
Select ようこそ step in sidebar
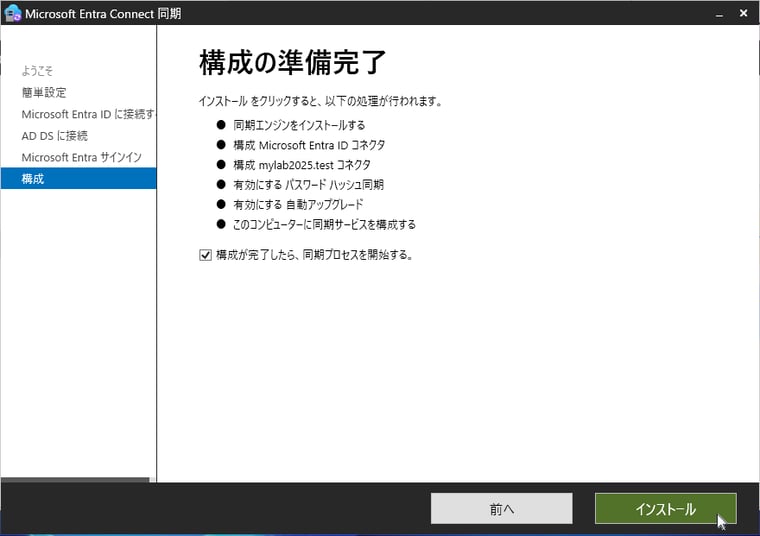click(37, 71)
